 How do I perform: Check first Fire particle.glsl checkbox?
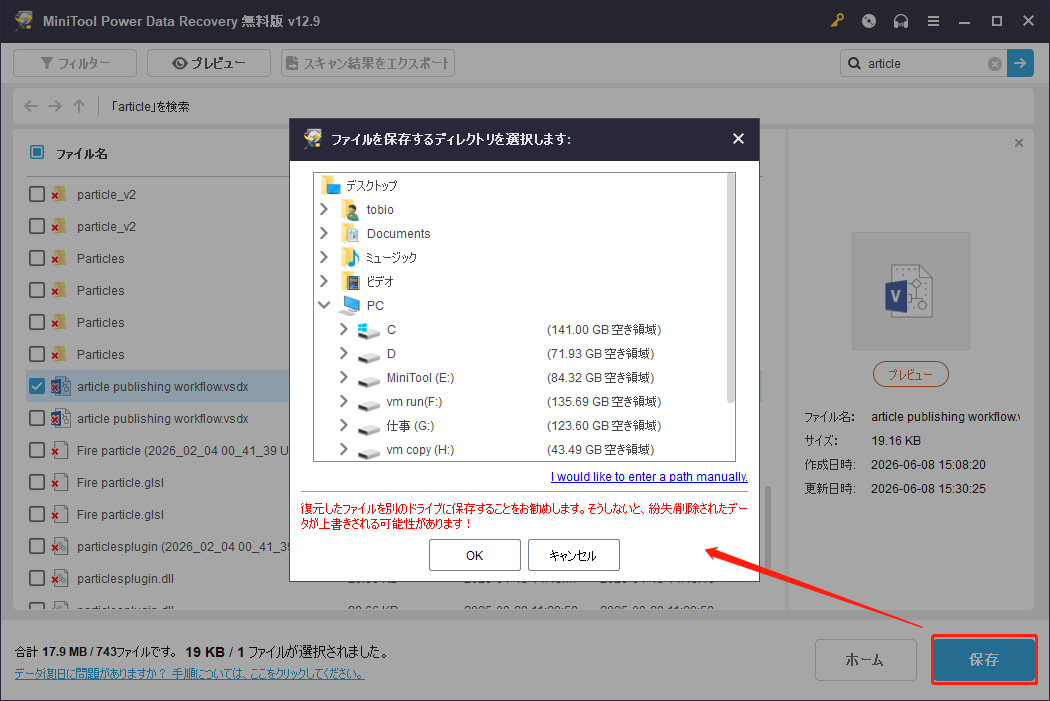[x=37, y=483]
